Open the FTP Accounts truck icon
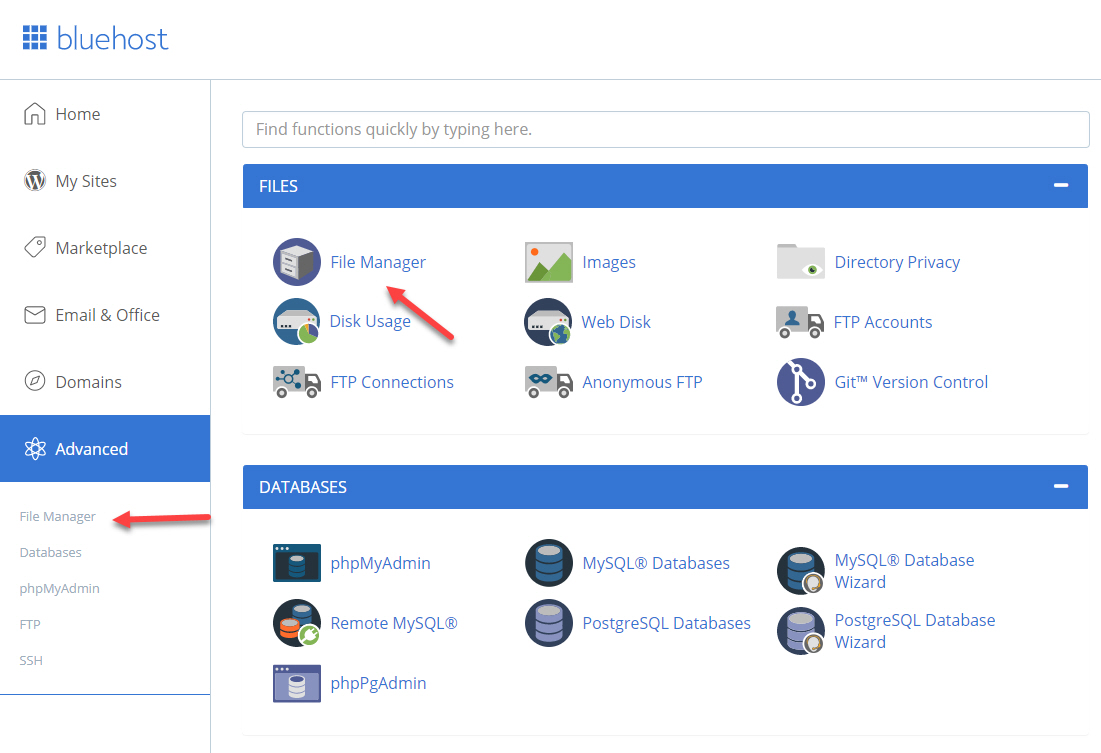The image size is (1101, 753). [x=800, y=322]
